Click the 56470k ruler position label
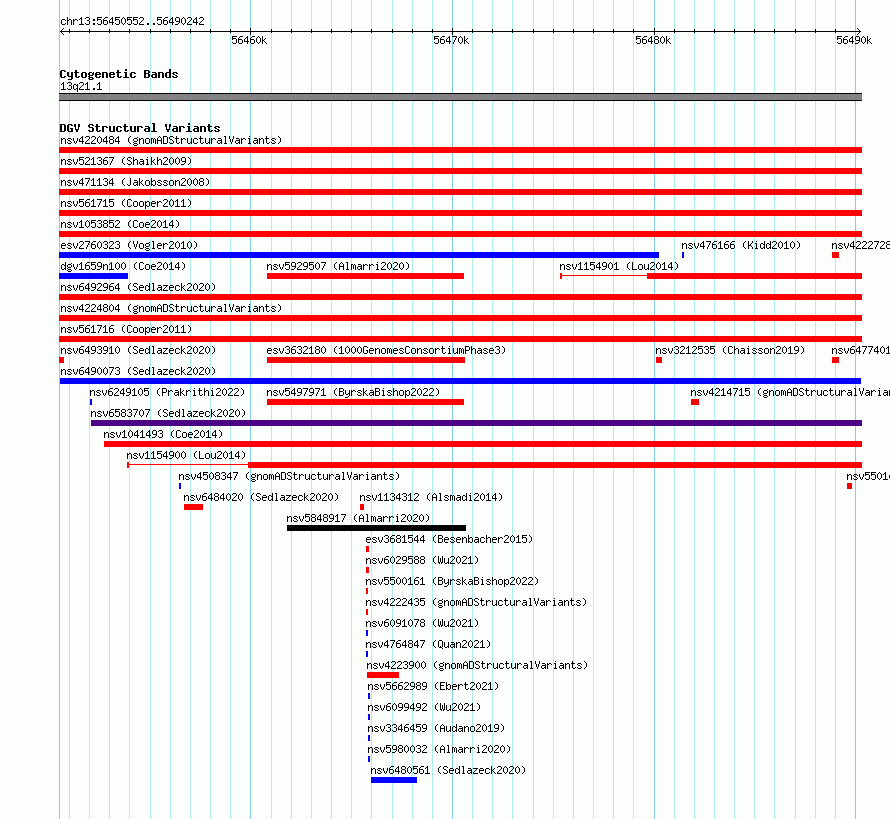Viewport: 890px width, 819px height. click(451, 40)
